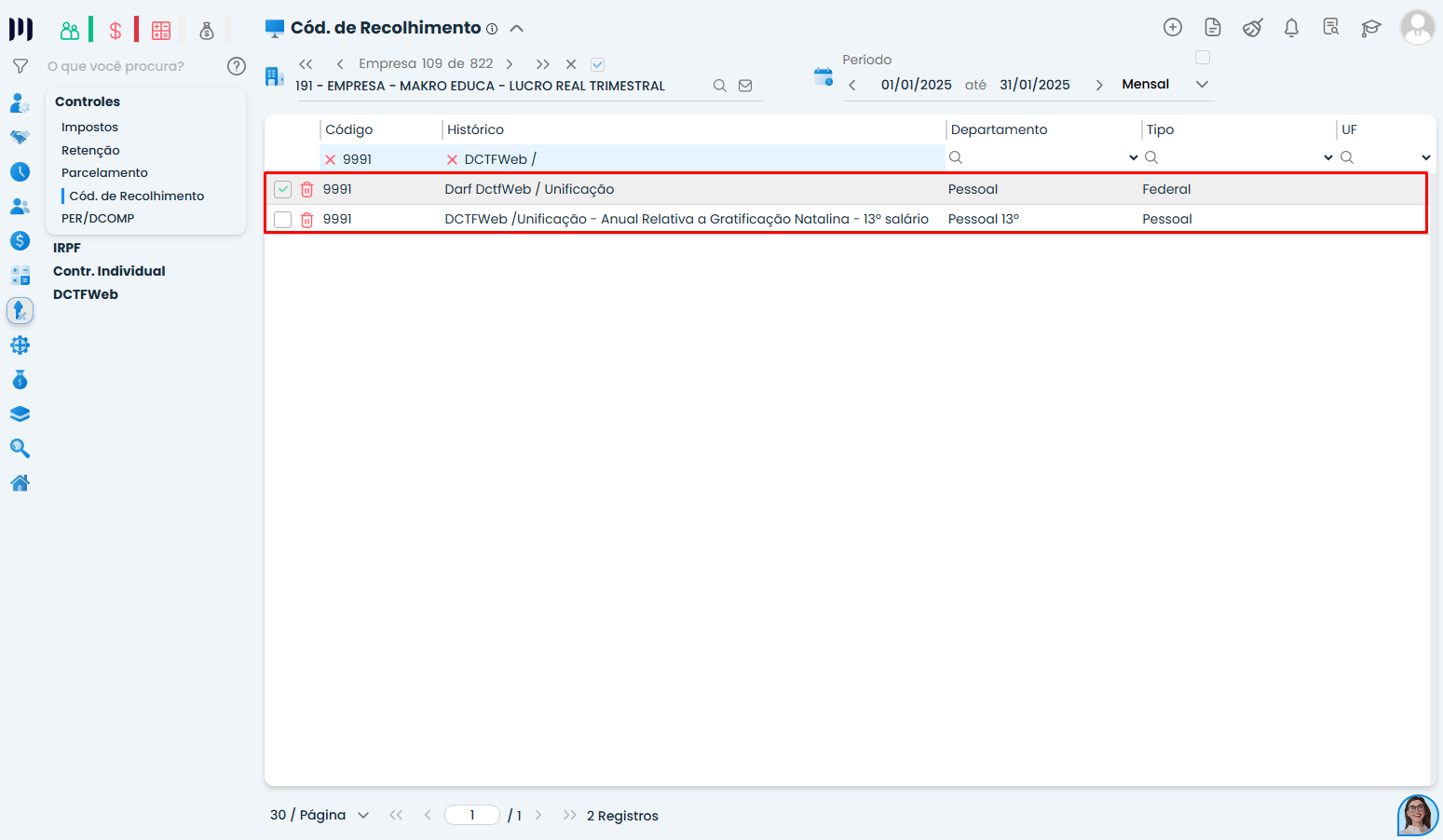Select the PER/DCOMP menu item
Image resolution: width=1443 pixels, height=840 pixels.
(98, 219)
